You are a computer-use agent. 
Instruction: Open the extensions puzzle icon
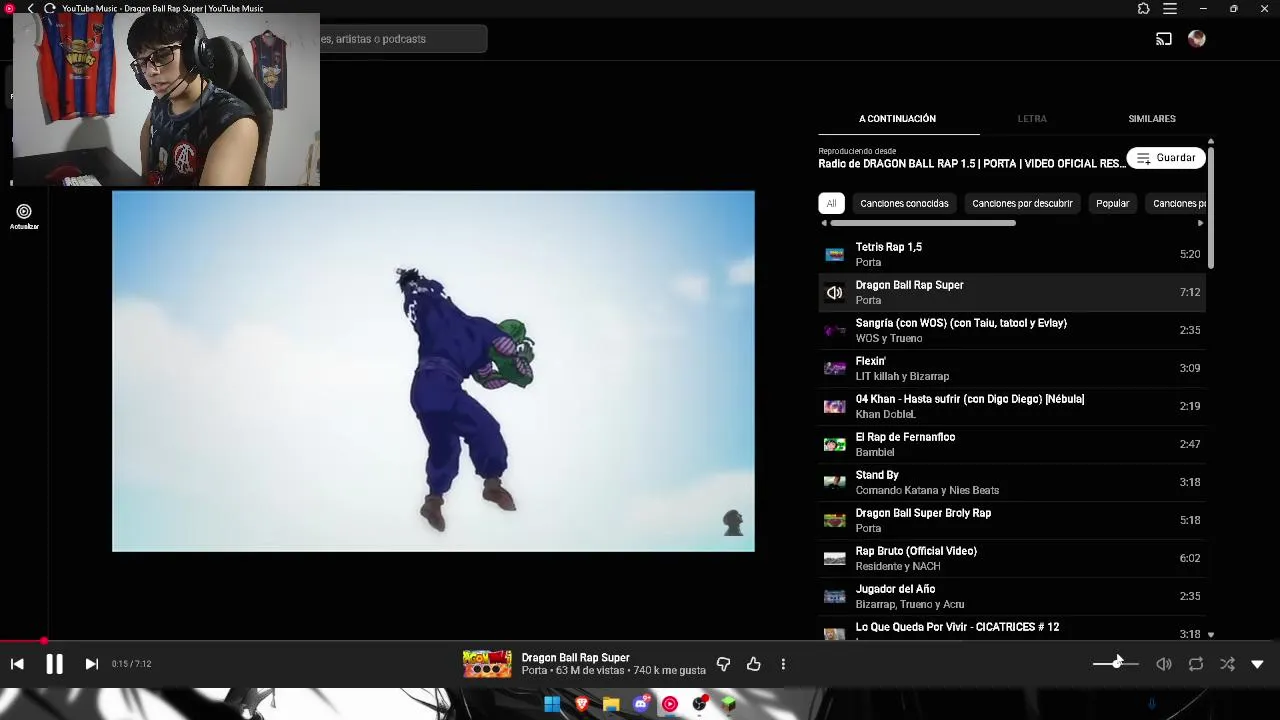[1144, 8]
